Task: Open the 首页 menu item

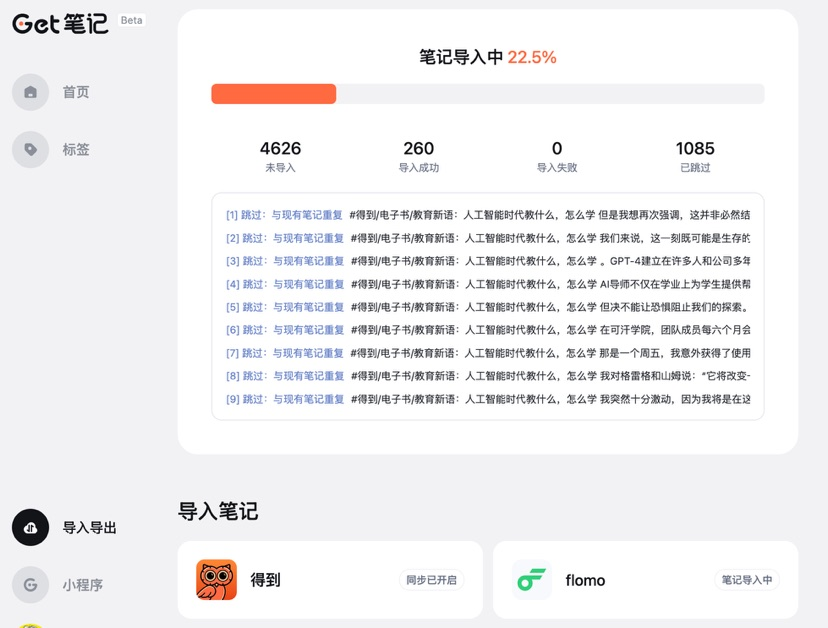Action: 76,92
